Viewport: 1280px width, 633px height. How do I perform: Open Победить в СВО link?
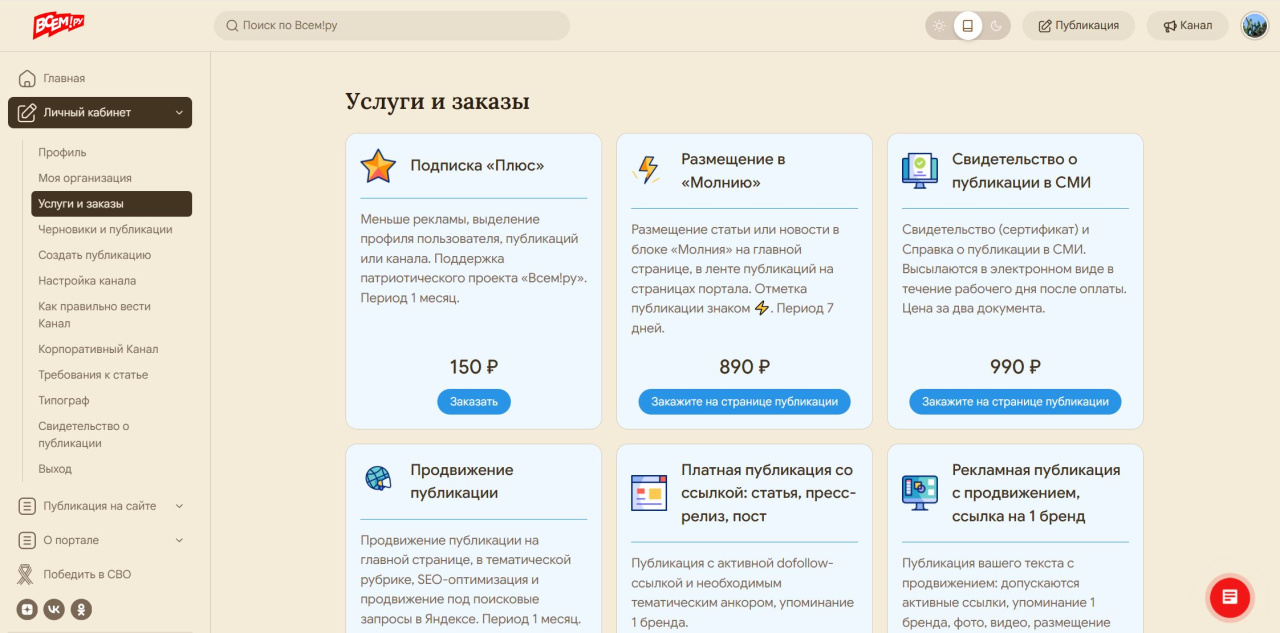click(87, 574)
